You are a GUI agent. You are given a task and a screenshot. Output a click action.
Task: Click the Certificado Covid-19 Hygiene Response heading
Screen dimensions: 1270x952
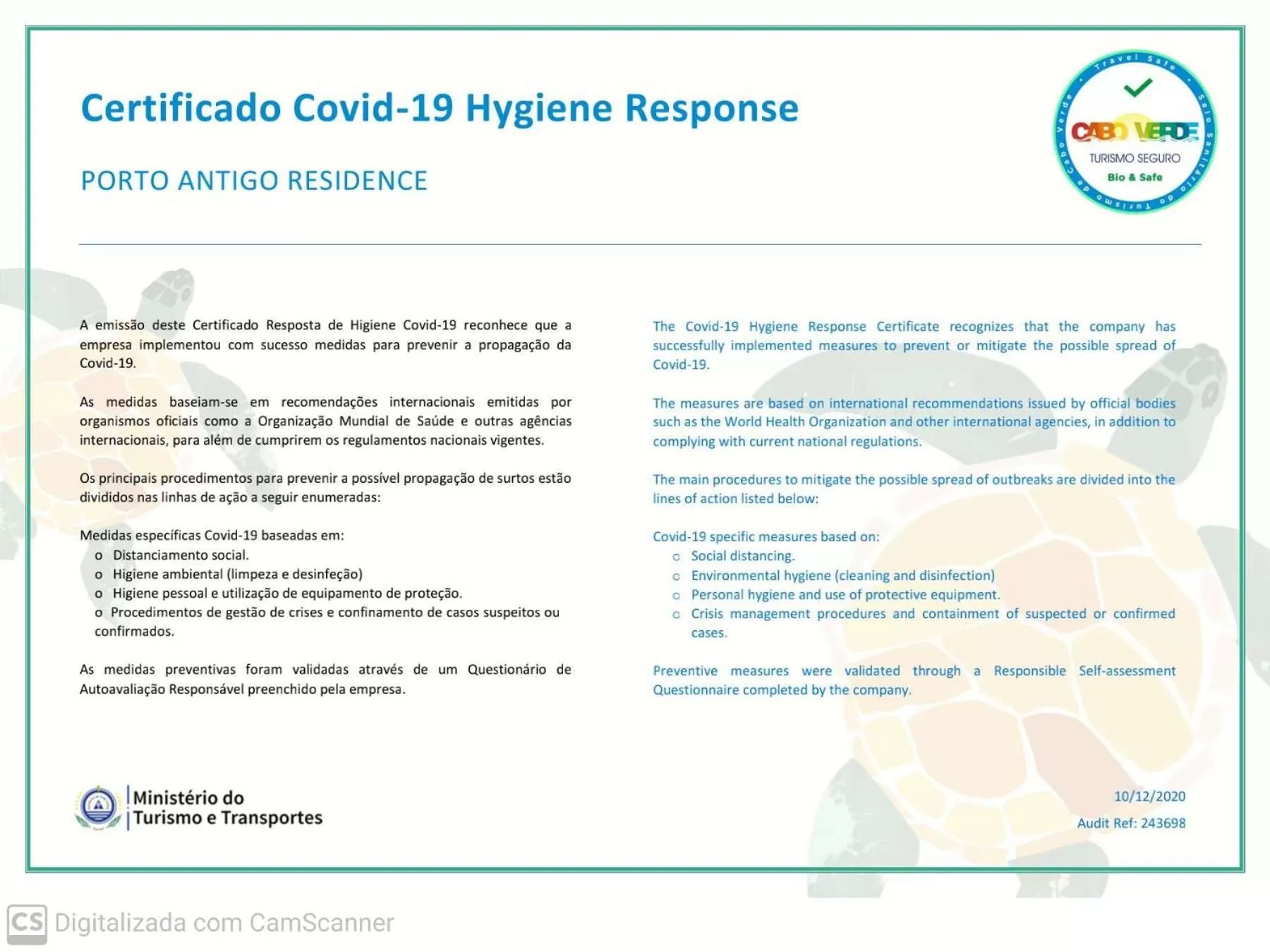tap(440, 108)
